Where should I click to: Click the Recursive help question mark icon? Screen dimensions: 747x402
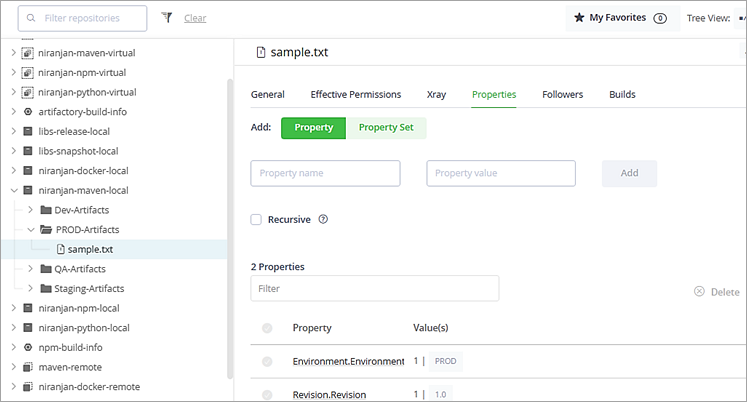323,220
